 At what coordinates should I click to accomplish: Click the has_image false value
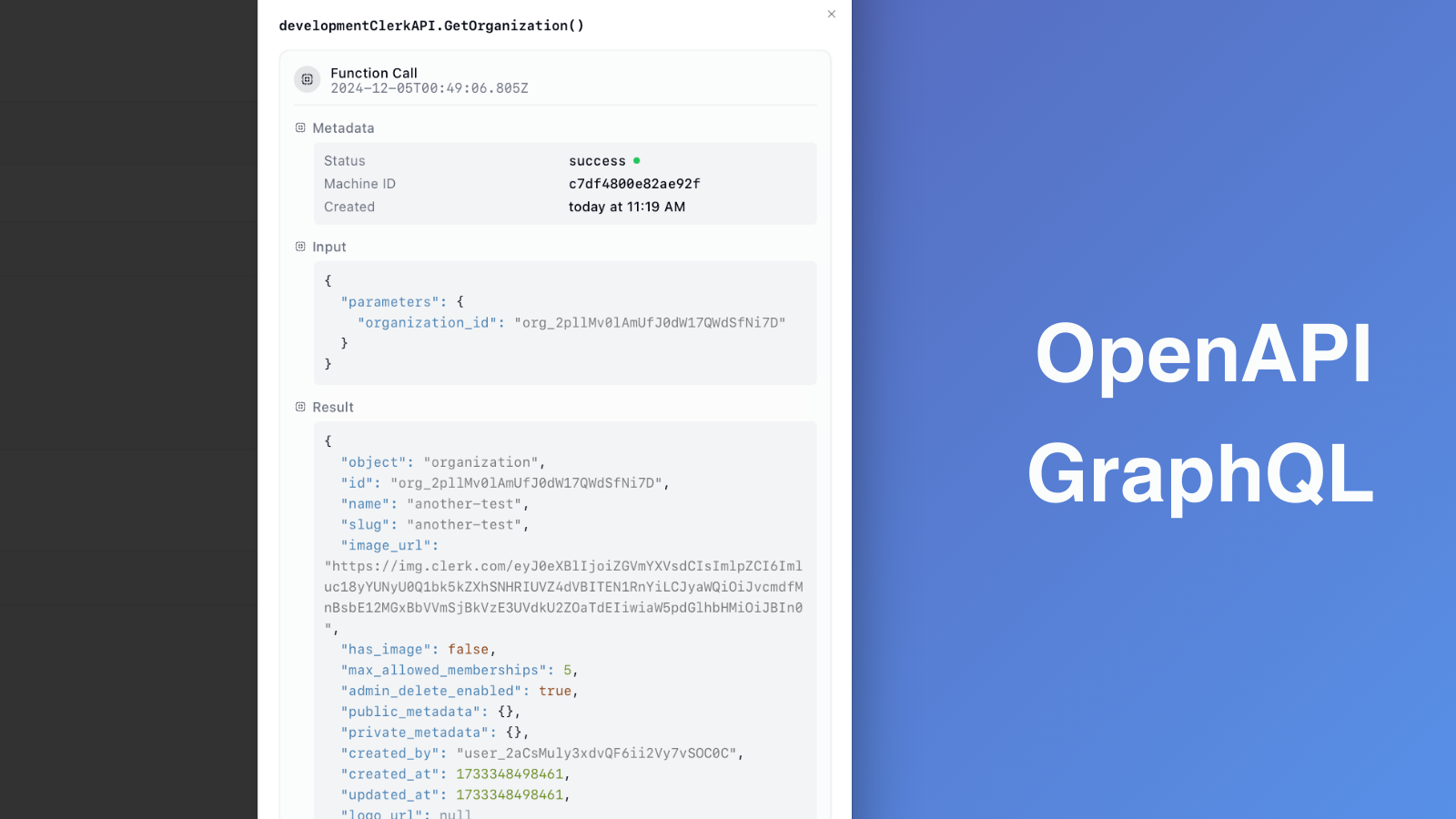(468, 650)
